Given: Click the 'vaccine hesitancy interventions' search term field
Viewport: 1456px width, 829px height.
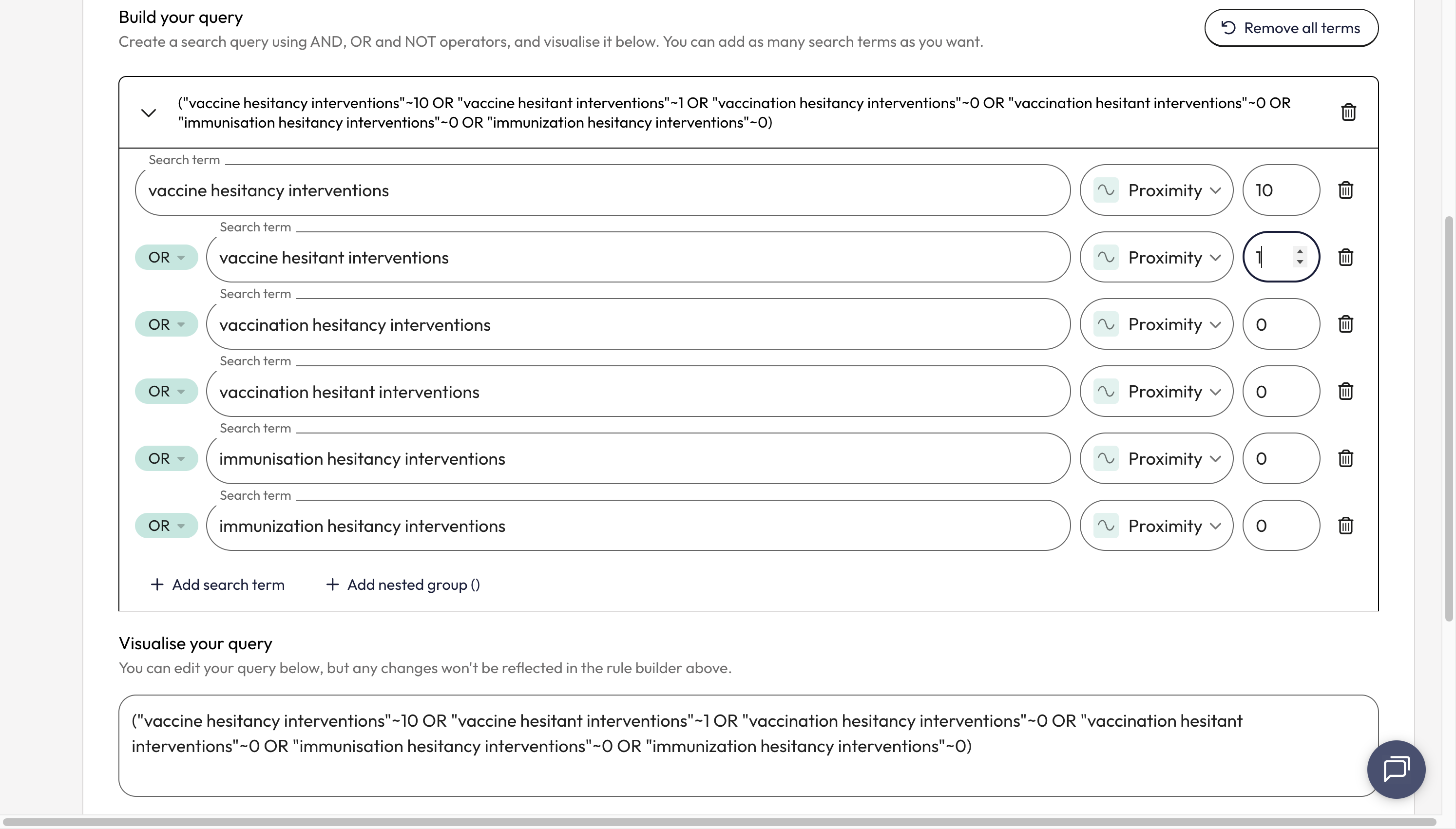Looking at the screenshot, I should tap(602, 190).
